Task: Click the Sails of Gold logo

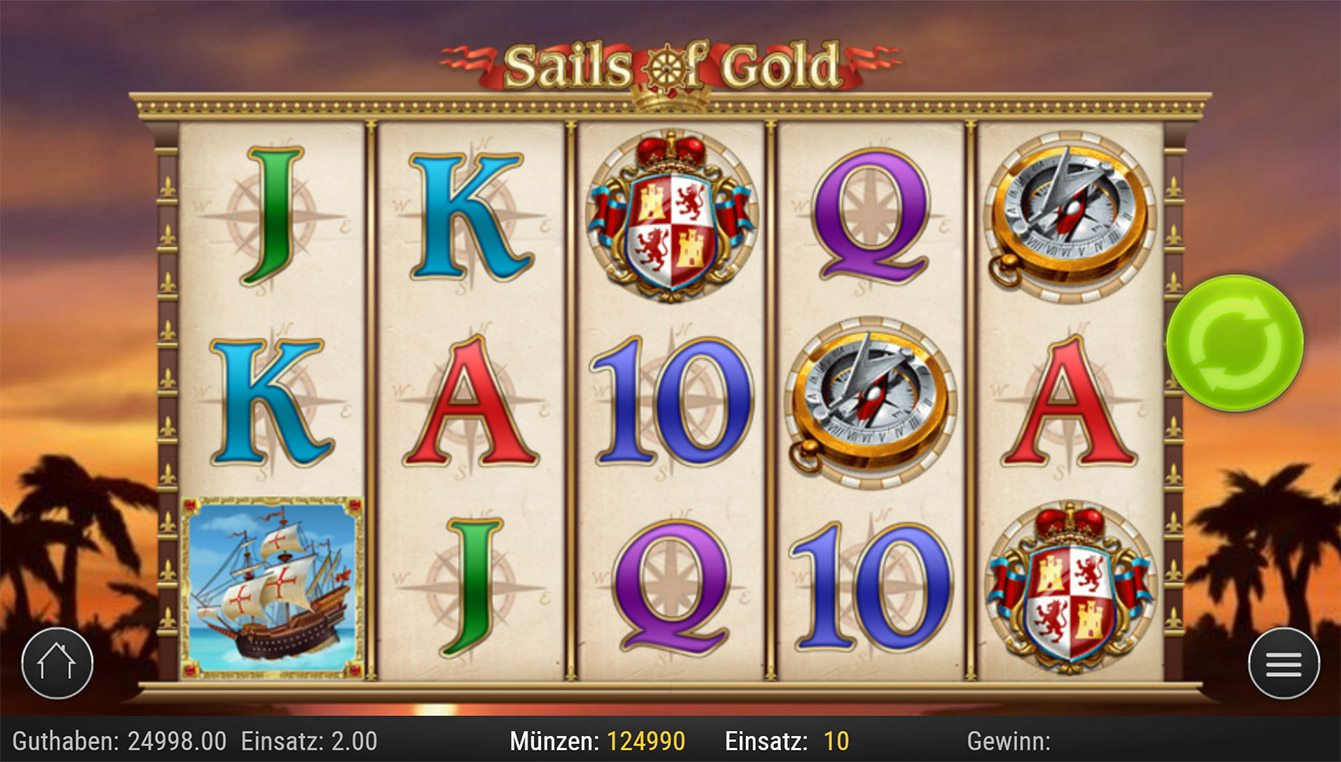Action: (671, 67)
